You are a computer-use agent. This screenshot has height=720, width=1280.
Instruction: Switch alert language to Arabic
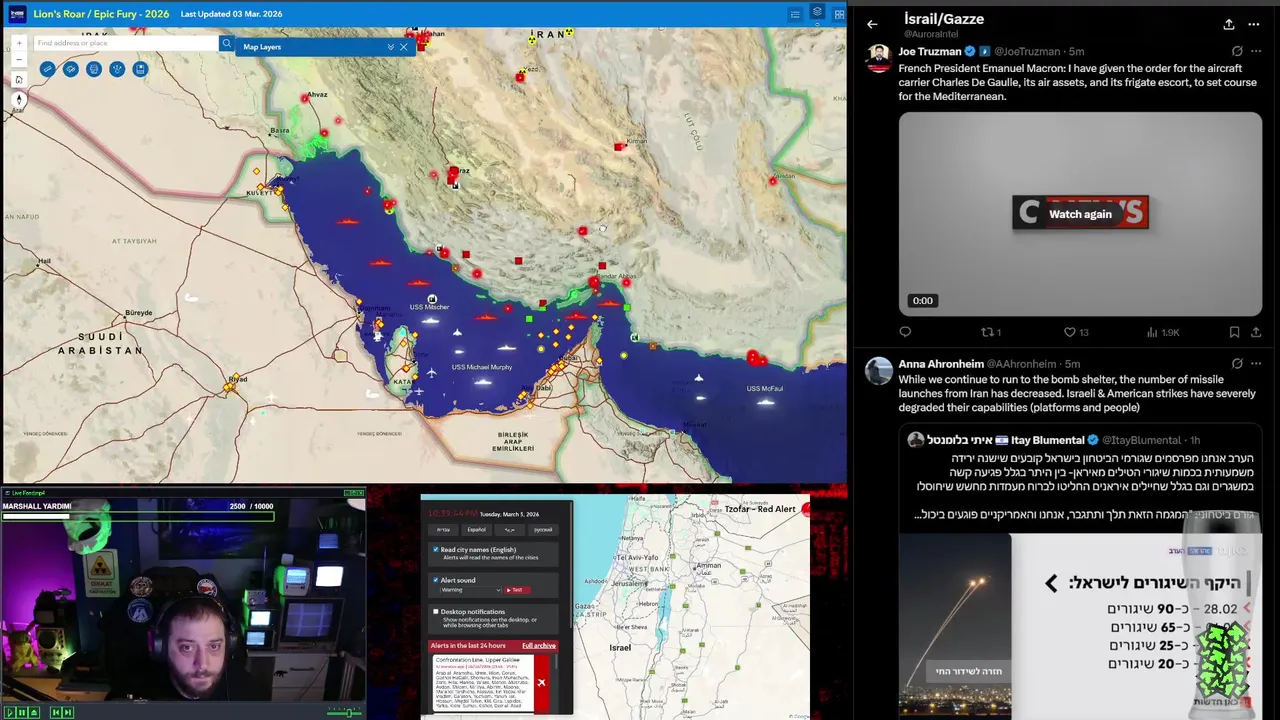pos(509,529)
